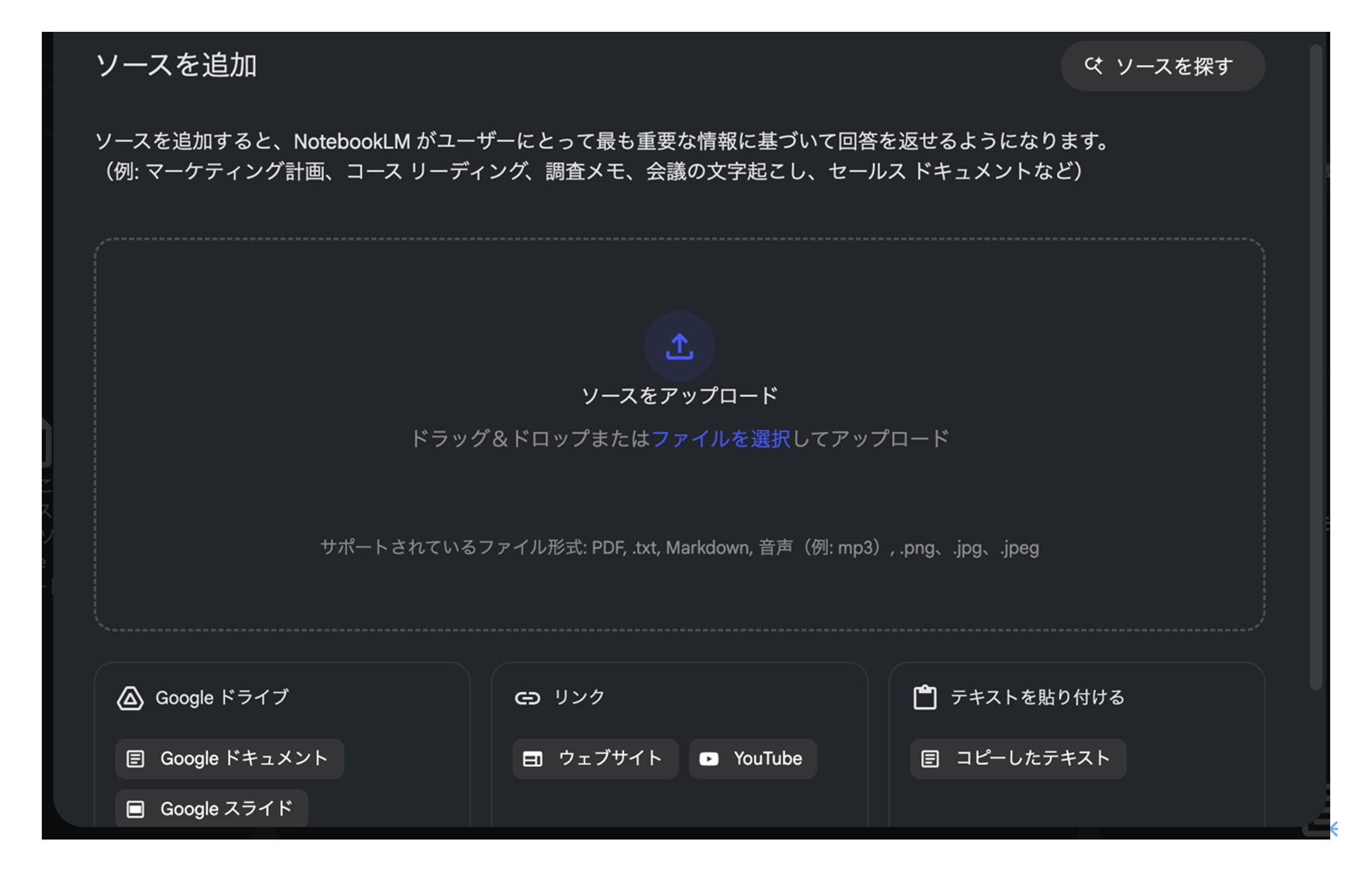Image resolution: width=1372 pixels, height=872 pixels.
Task: Click the text document icon on コピーしたテキスト chip
Action: coord(930,758)
